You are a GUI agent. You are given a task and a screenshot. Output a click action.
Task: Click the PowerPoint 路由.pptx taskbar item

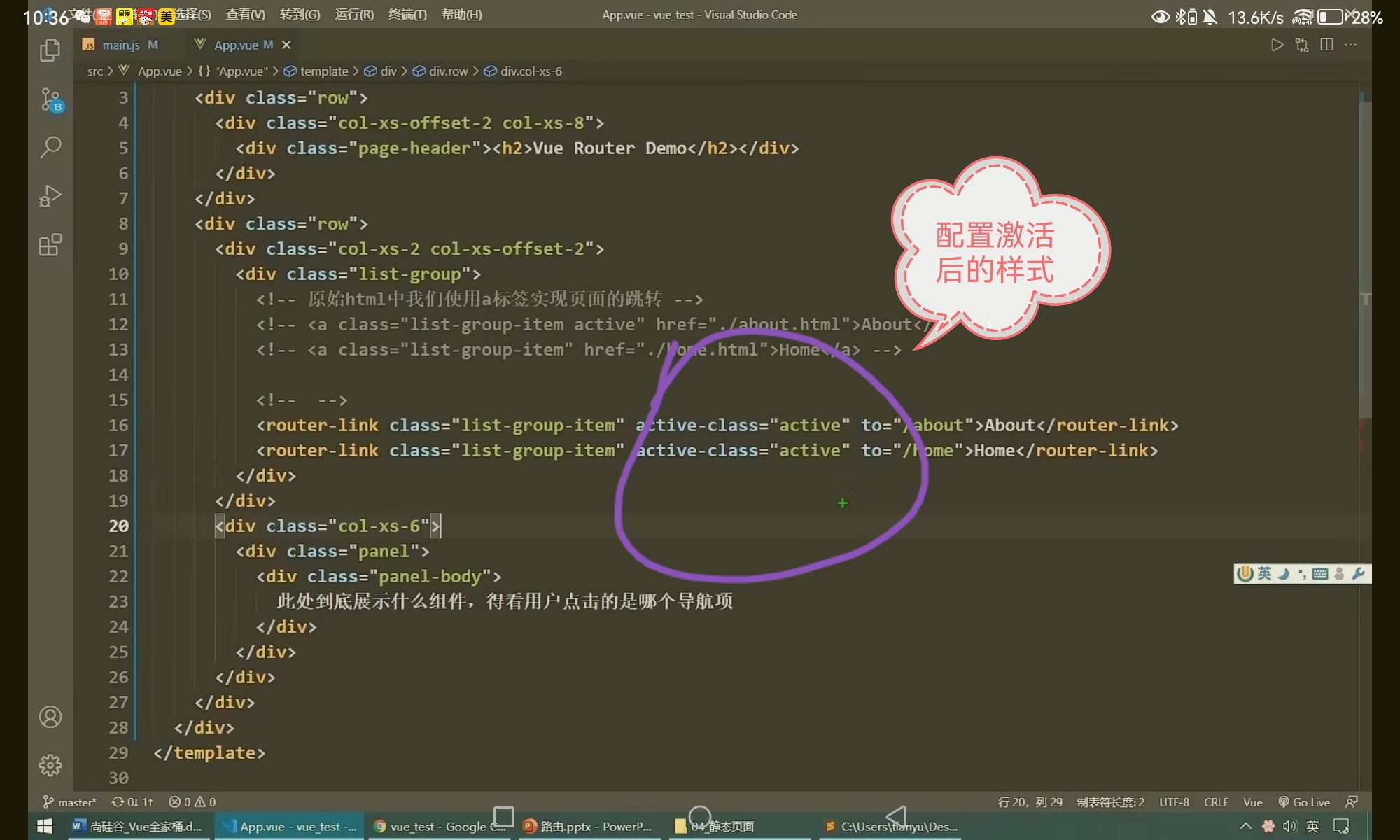point(589,827)
